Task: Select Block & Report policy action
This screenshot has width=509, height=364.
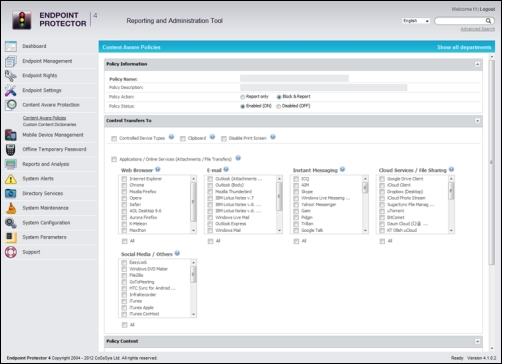Action: point(279,97)
